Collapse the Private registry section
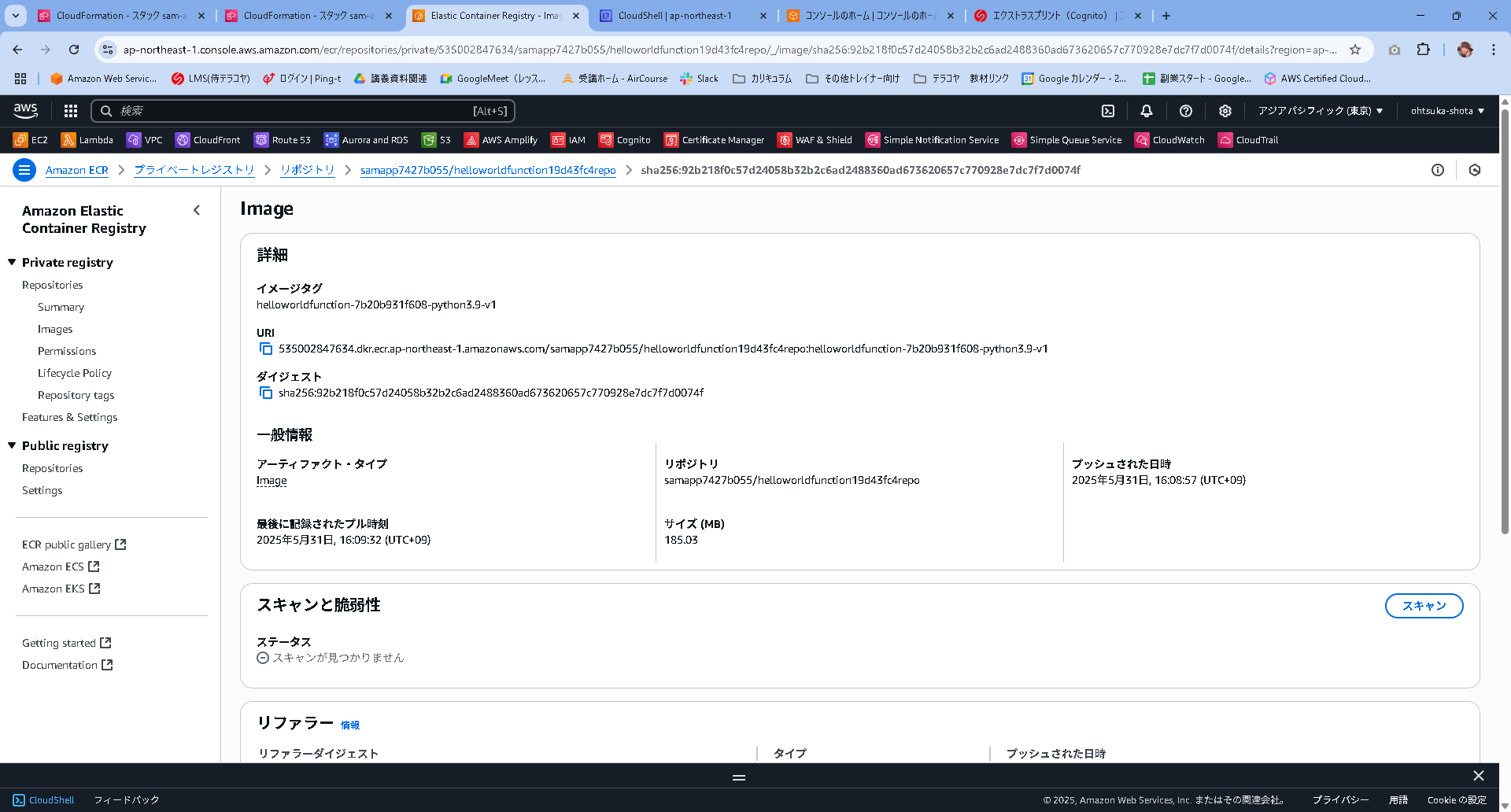This screenshot has width=1511, height=812. [x=12, y=262]
